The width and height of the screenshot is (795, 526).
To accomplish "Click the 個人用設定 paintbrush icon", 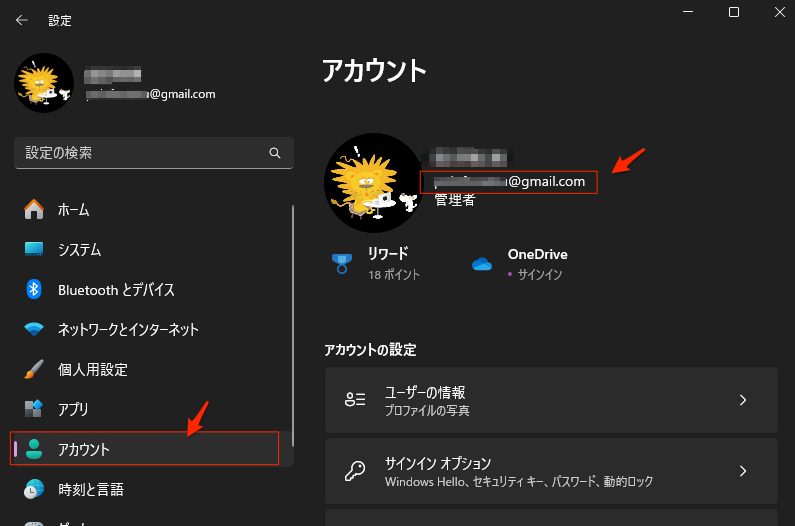I will point(34,369).
